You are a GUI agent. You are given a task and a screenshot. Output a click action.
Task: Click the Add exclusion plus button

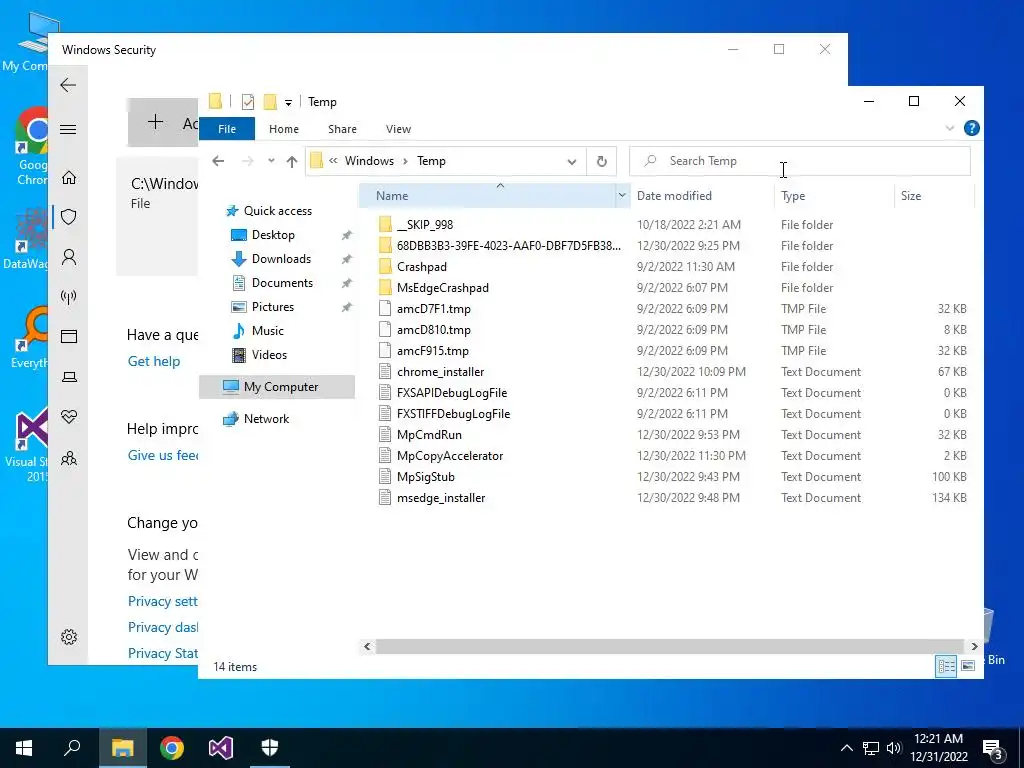(x=163, y=122)
